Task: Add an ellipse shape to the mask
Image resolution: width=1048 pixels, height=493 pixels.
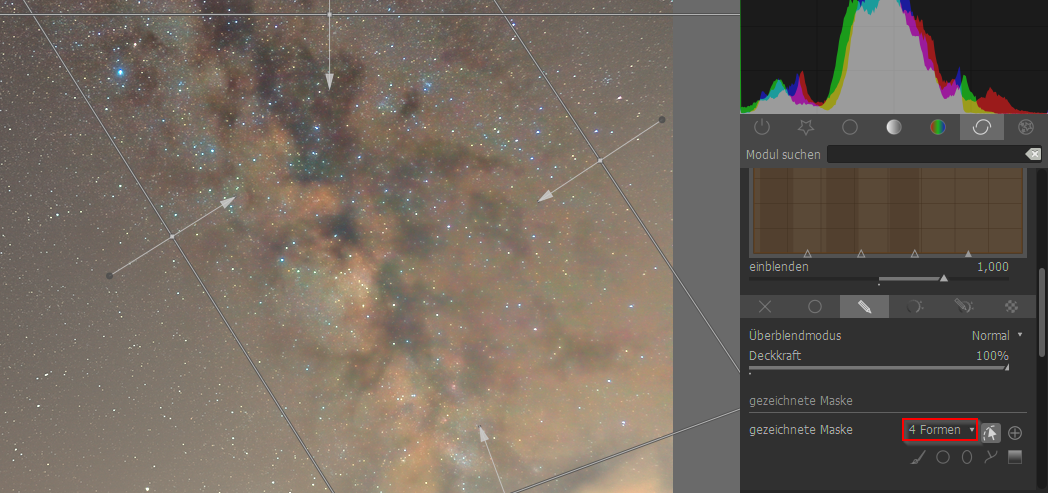Action: click(x=966, y=458)
